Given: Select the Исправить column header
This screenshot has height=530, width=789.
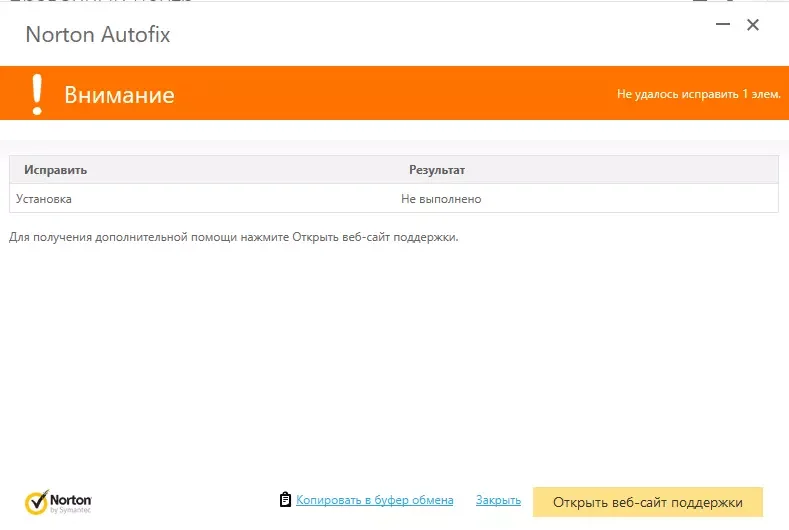Looking at the screenshot, I should click(55, 170).
